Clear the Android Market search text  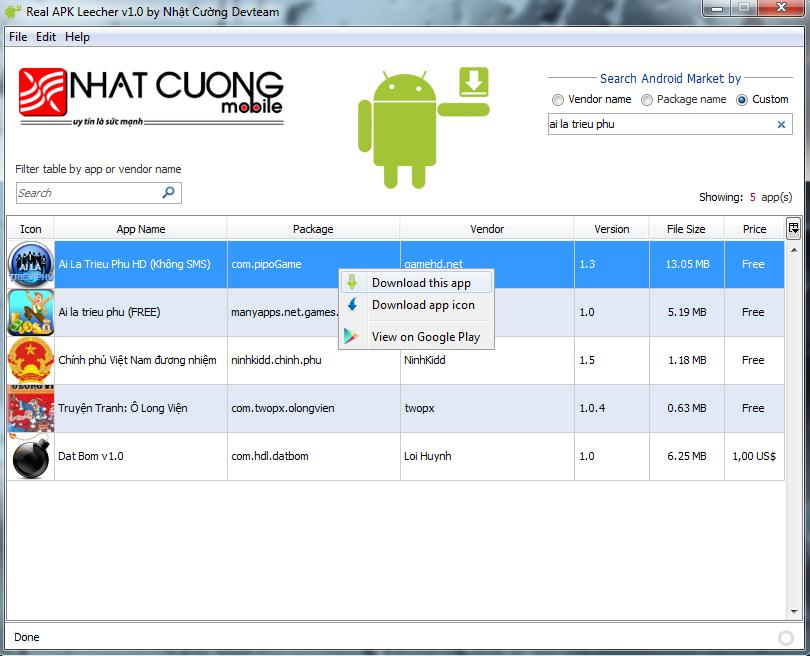781,125
